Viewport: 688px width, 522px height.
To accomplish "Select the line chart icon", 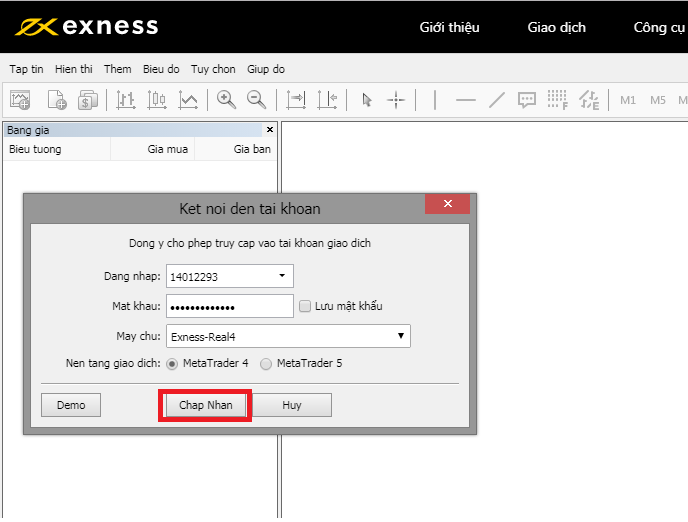I will 188,99.
